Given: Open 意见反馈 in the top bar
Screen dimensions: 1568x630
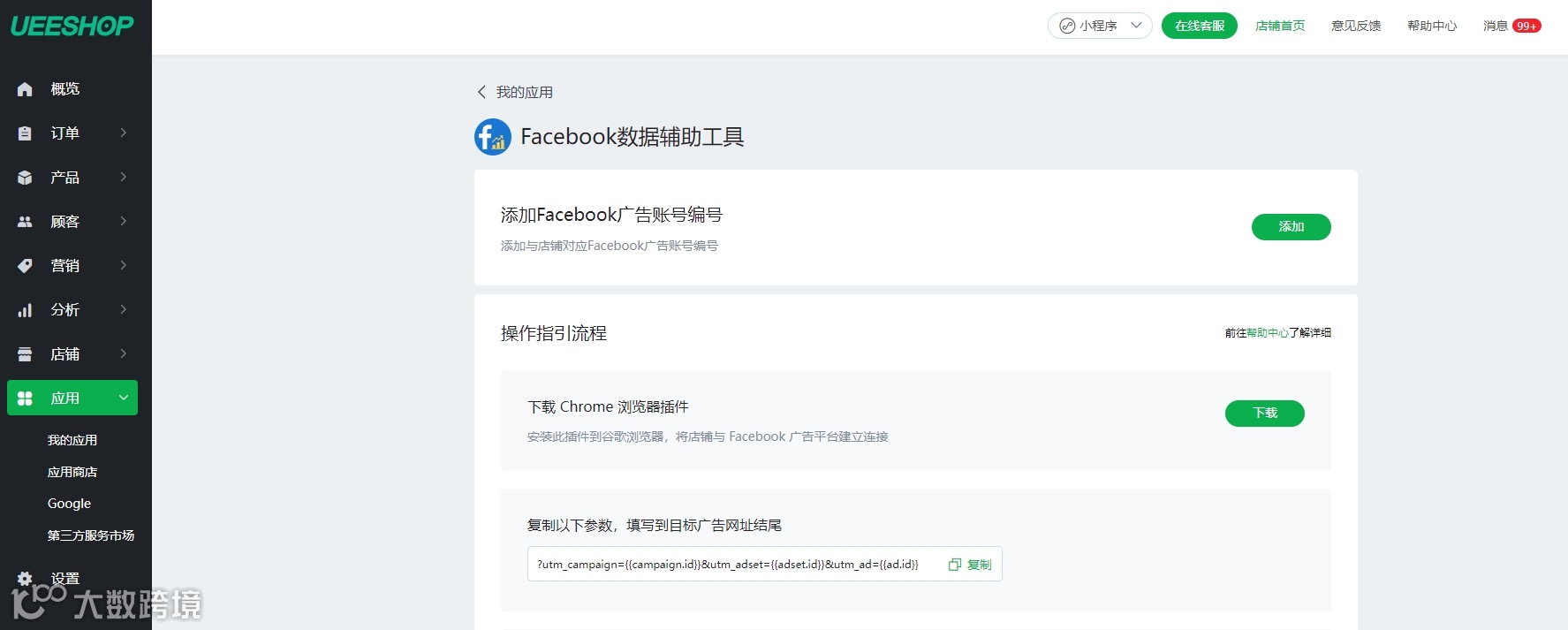Looking at the screenshot, I should pyautogui.click(x=1356, y=26).
